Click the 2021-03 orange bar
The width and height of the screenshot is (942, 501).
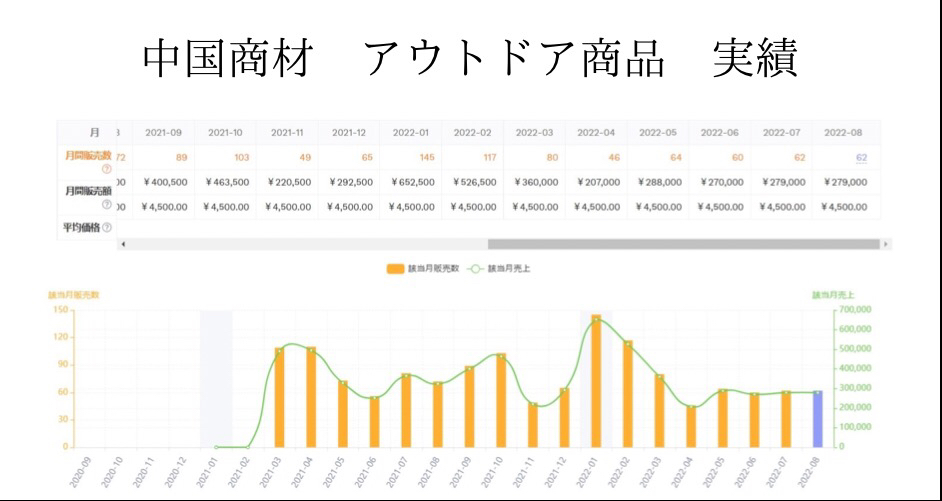tap(279, 397)
